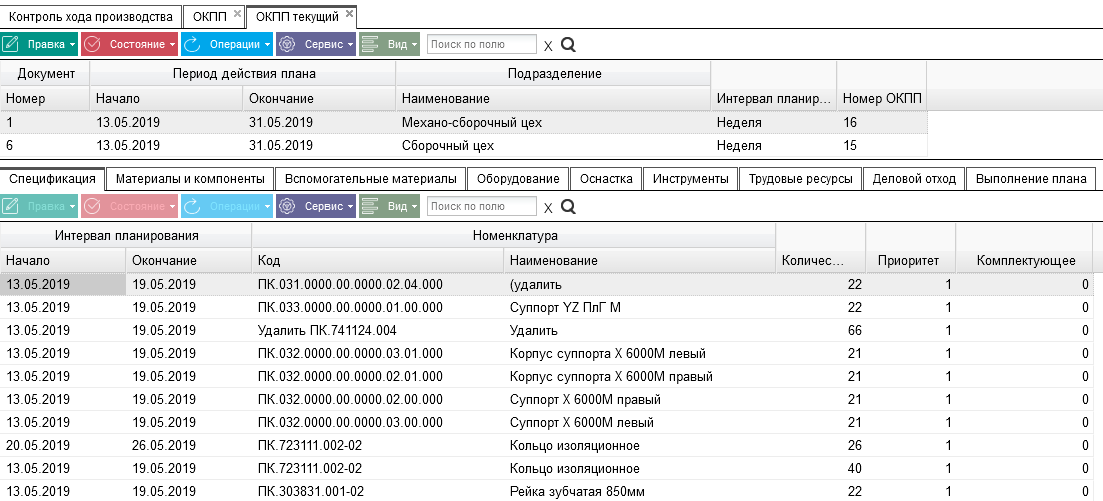Open the Оснастка tab
The height and width of the screenshot is (501, 1103).
(x=606, y=179)
